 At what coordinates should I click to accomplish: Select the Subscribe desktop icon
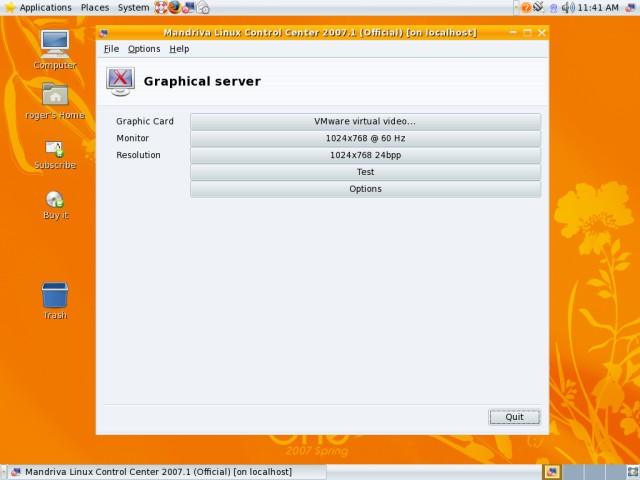(54, 149)
